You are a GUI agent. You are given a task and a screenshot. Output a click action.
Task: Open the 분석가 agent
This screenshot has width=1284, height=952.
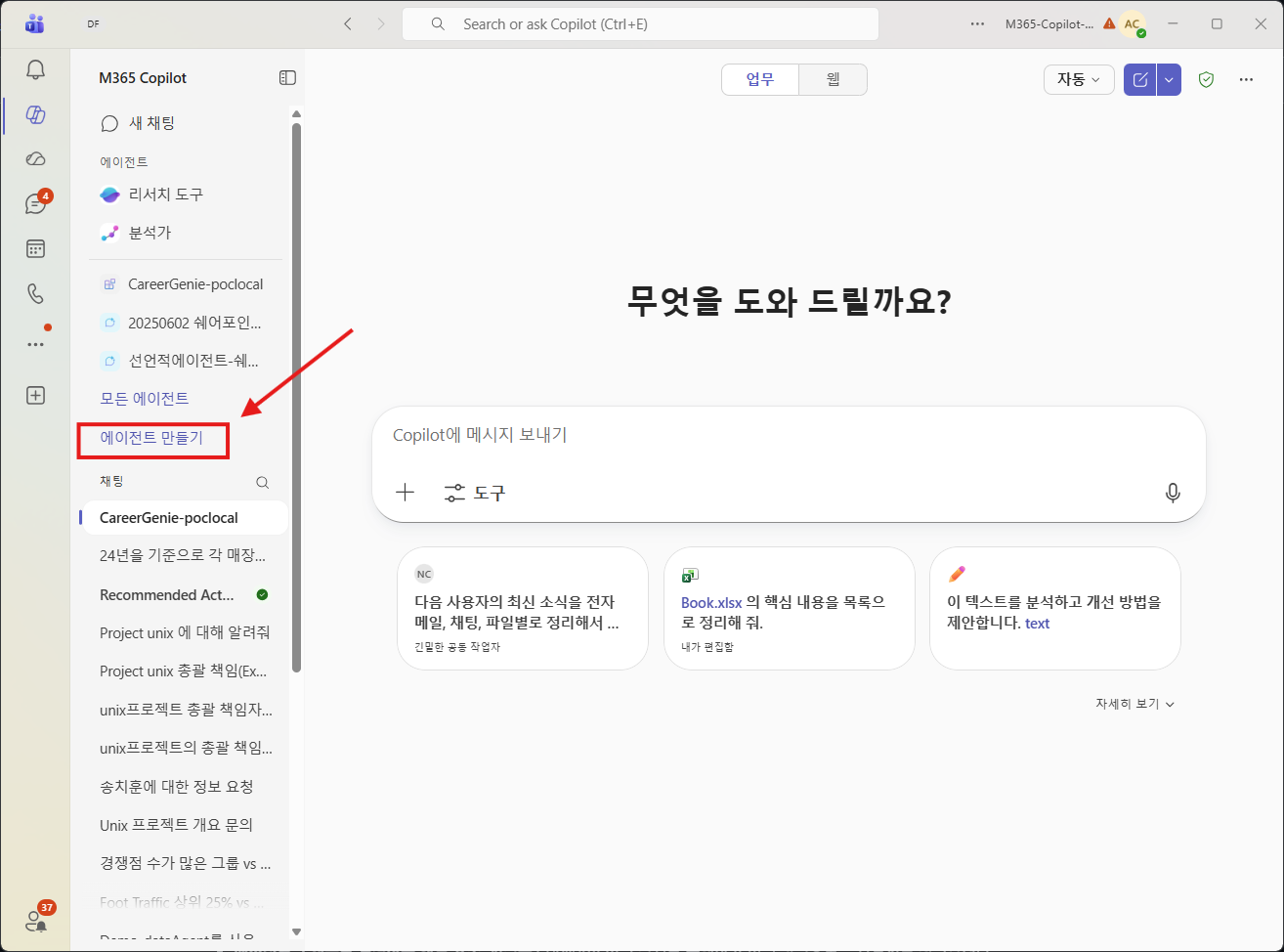(x=186, y=233)
